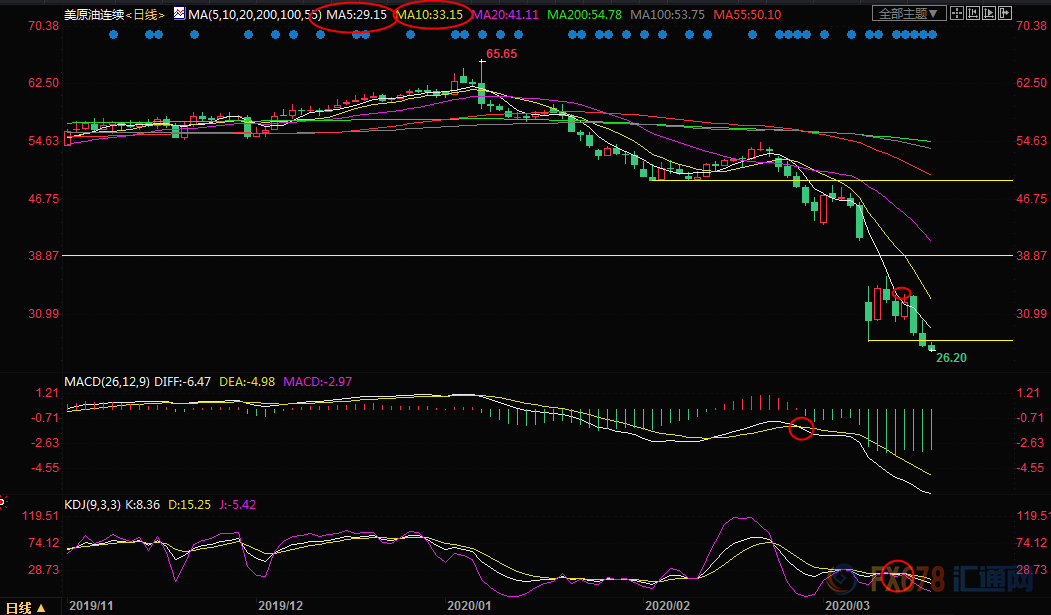Click the 2020/01 date on time axis

[468, 606]
